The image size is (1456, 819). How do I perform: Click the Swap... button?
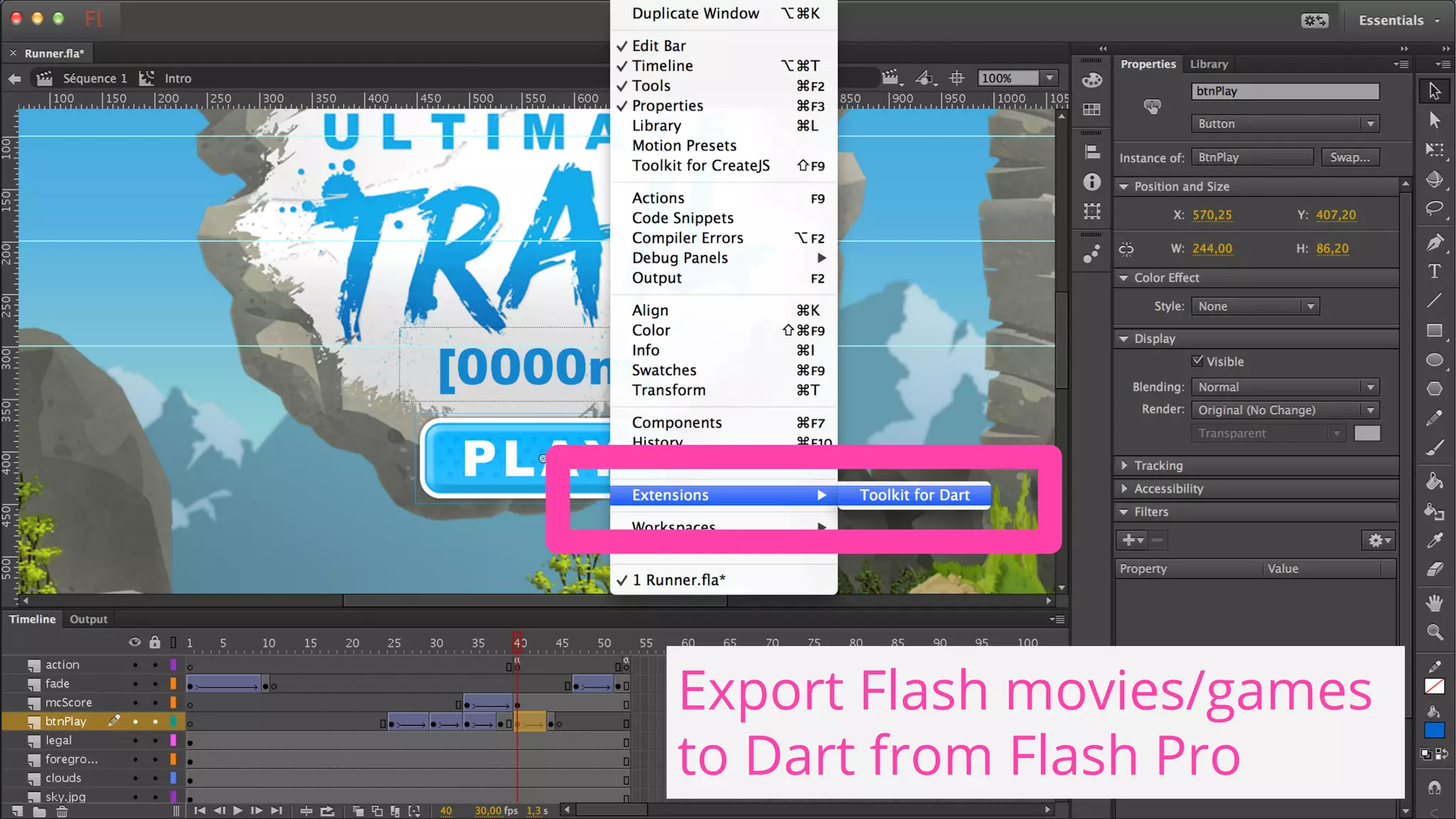click(1350, 157)
